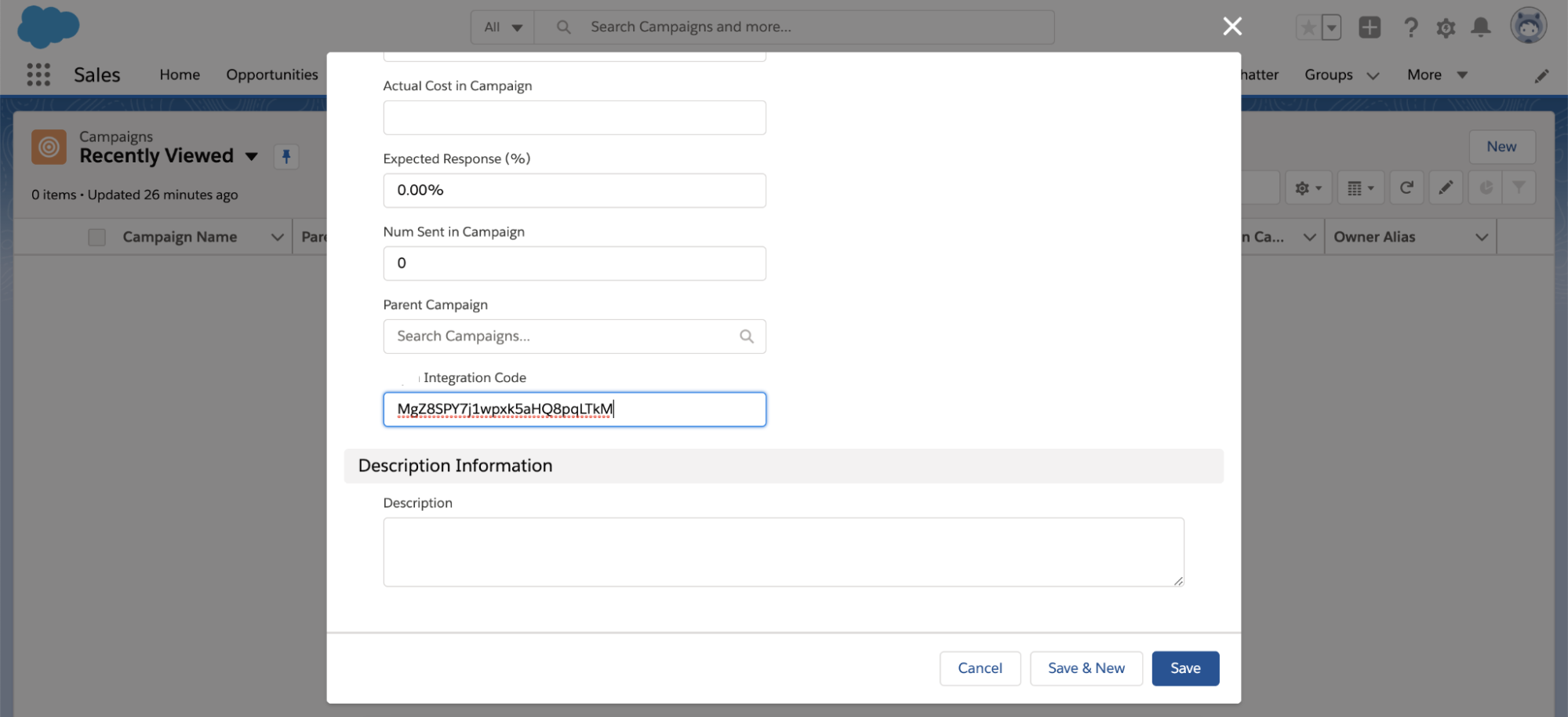Go to the Opportunities tab
Screen dimensions: 1568x717
pos(272,75)
